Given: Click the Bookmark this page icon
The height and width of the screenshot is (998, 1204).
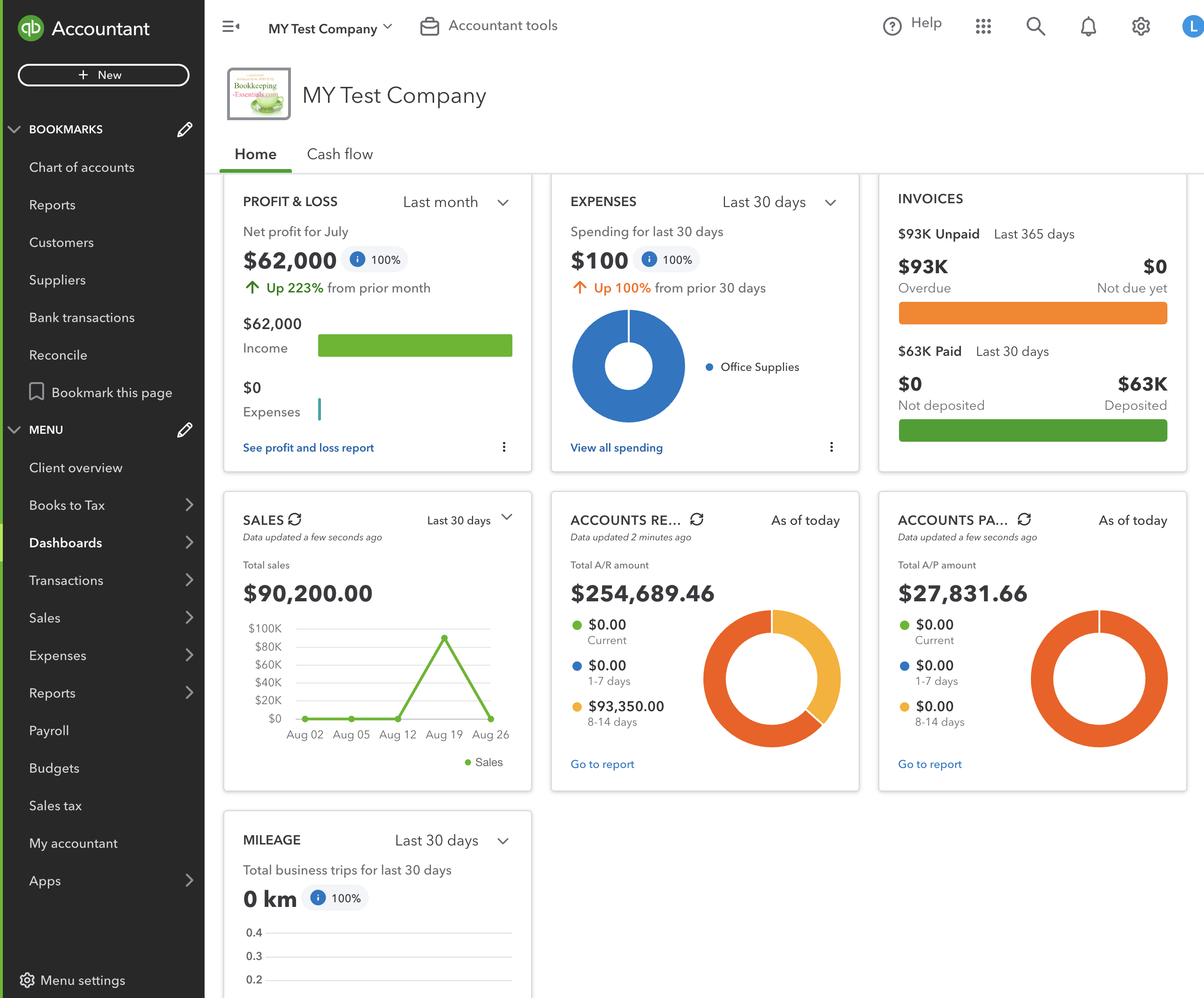Looking at the screenshot, I should tap(36, 392).
